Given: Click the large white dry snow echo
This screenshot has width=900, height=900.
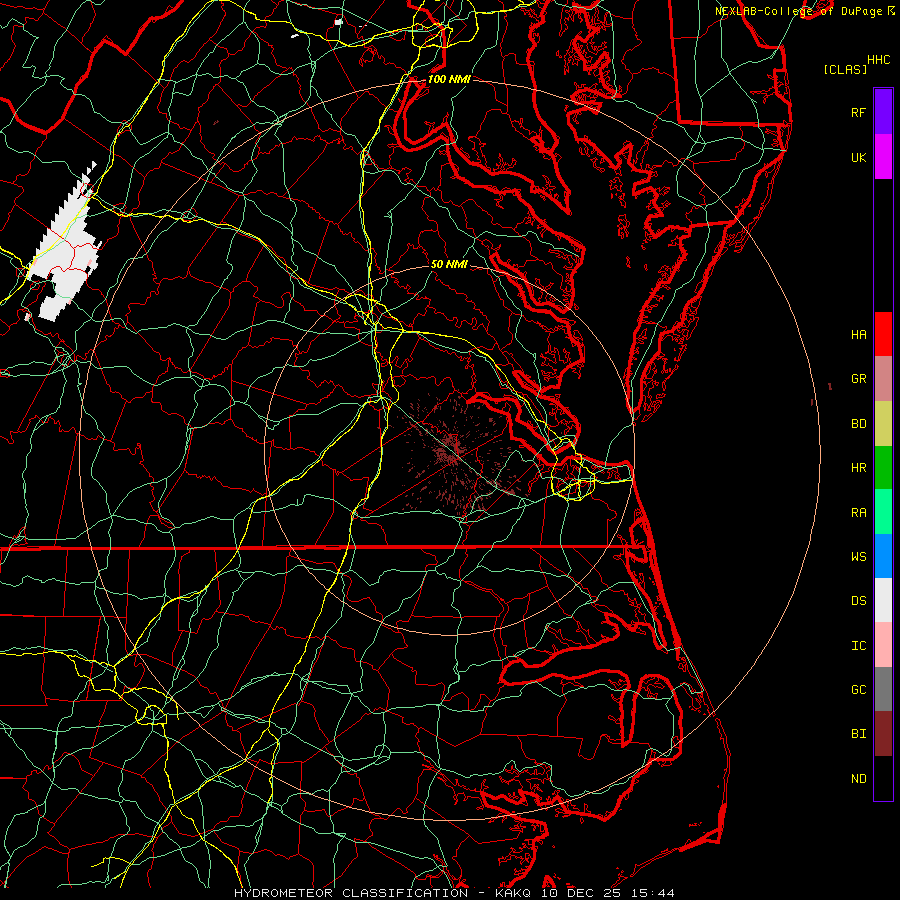Looking at the screenshot, I should point(66,247).
